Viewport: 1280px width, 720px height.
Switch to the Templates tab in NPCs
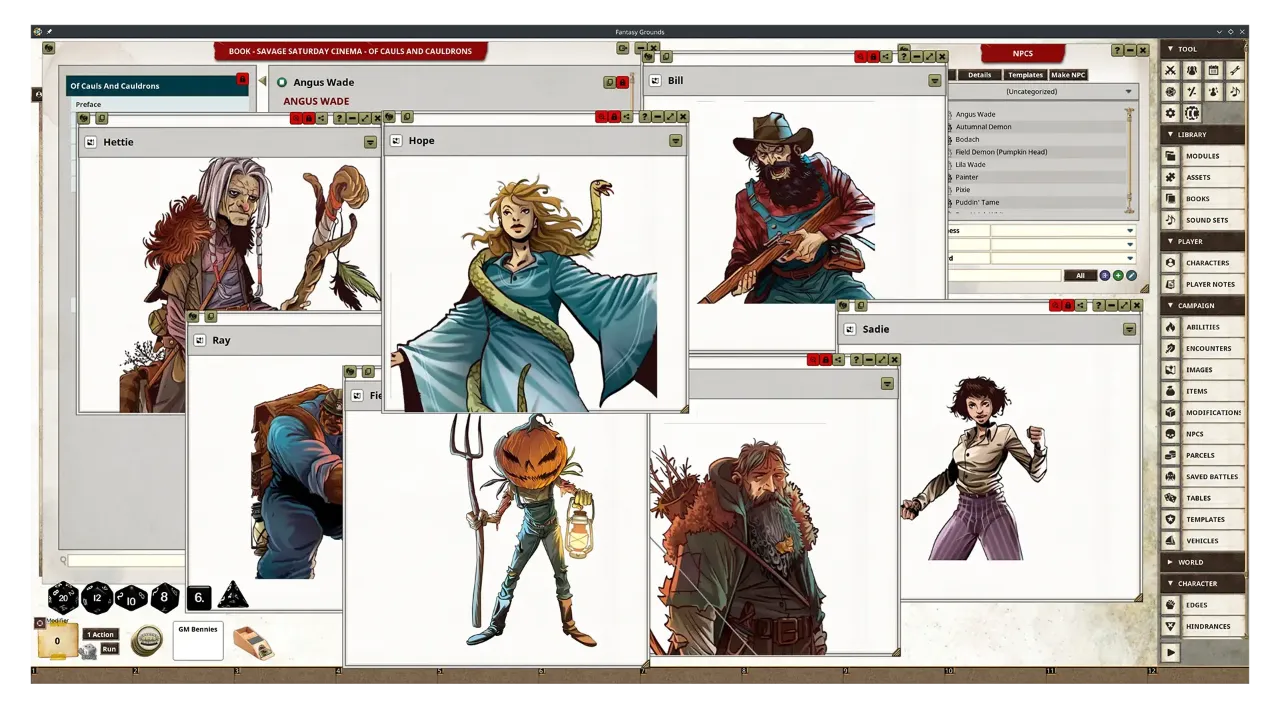pos(1025,75)
